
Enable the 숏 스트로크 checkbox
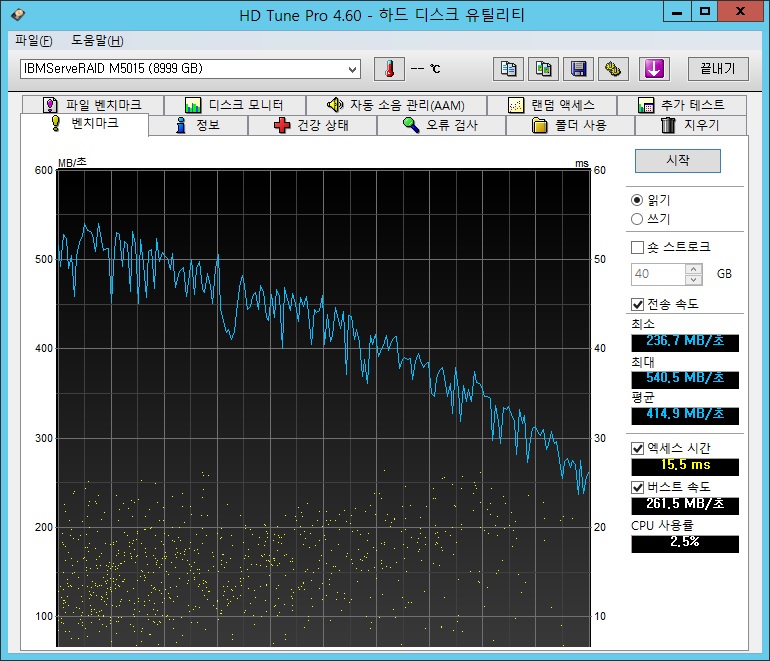[x=637, y=247]
